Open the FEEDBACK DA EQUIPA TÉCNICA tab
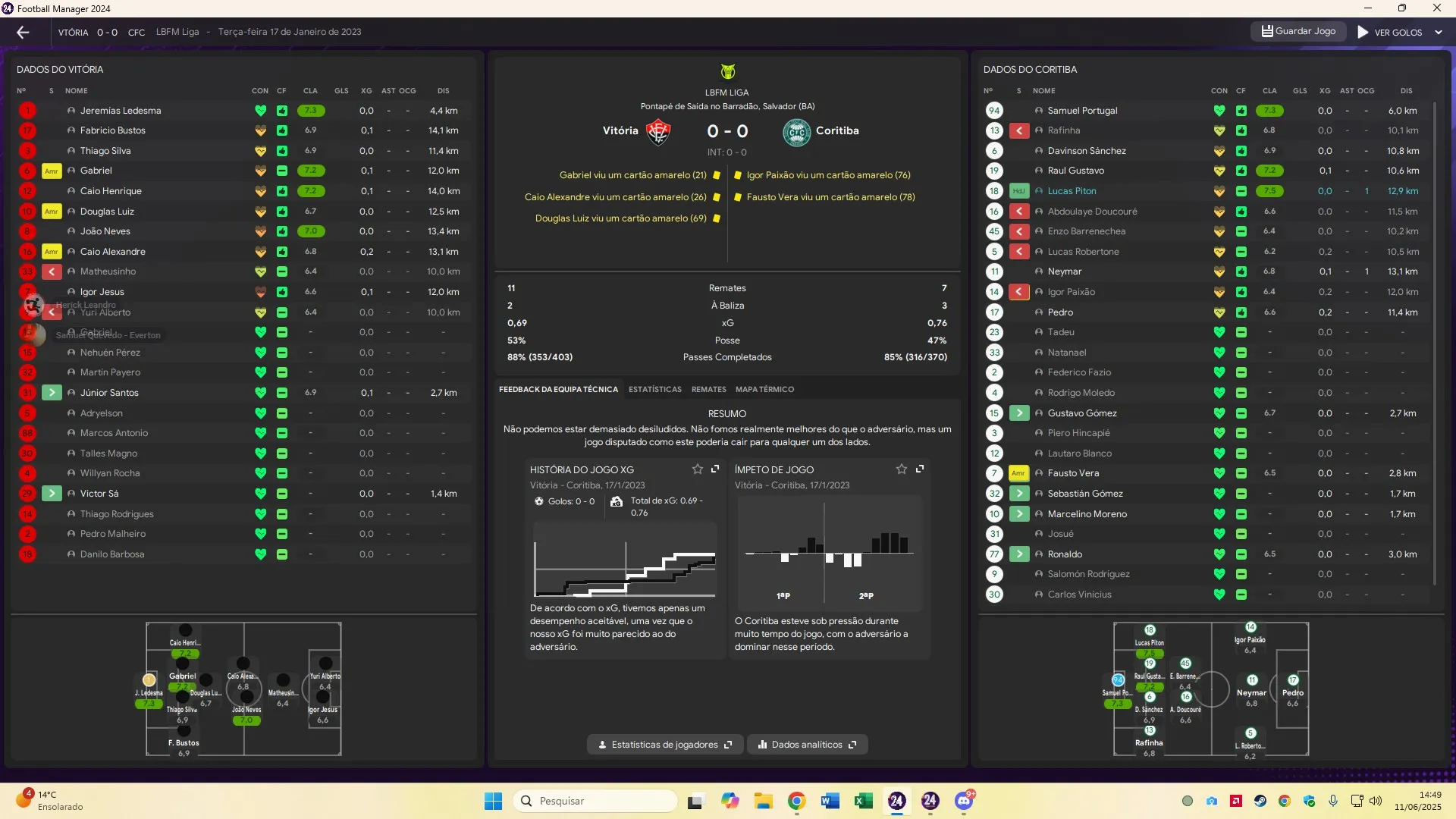Image resolution: width=1456 pixels, height=819 pixels. pyautogui.click(x=558, y=389)
